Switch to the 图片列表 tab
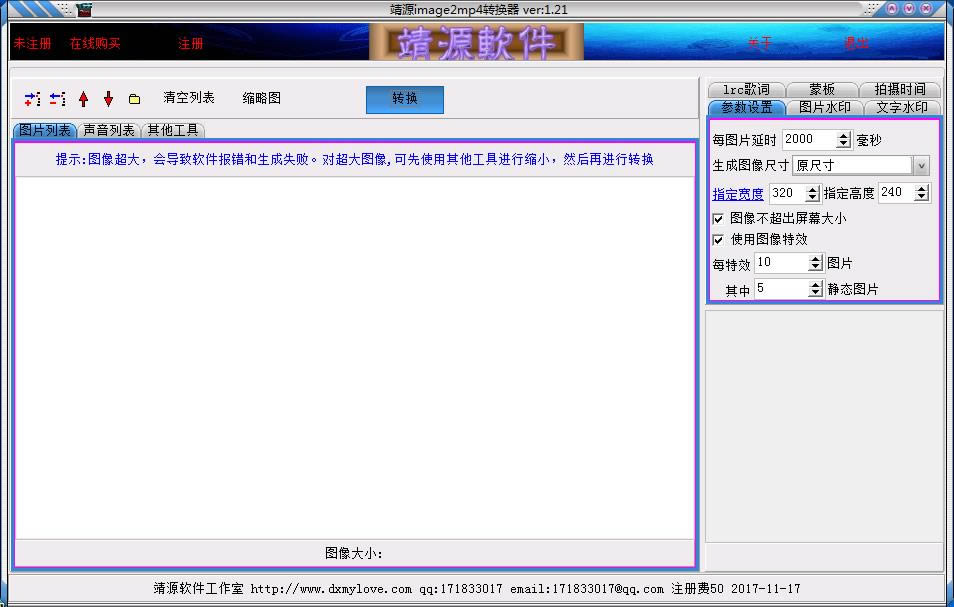The image size is (954, 607). [44, 130]
